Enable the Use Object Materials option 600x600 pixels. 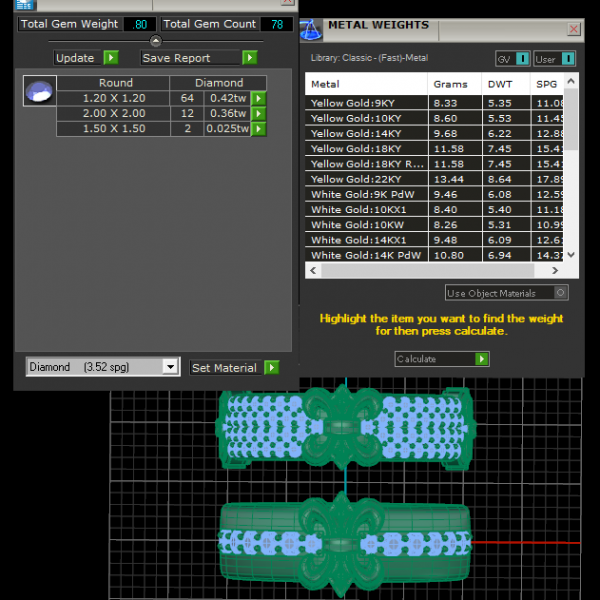(560, 293)
